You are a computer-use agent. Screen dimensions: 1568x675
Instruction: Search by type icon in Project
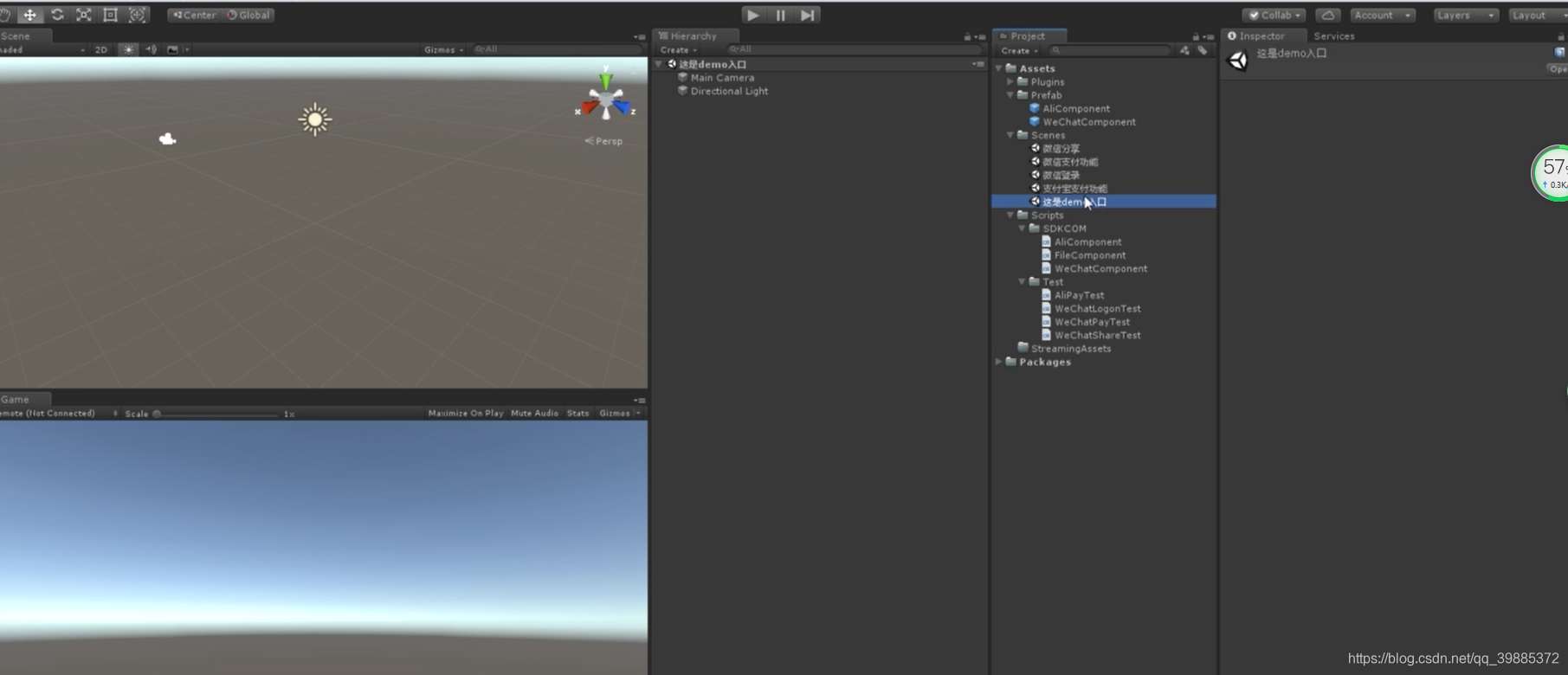(x=1184, y=50)
